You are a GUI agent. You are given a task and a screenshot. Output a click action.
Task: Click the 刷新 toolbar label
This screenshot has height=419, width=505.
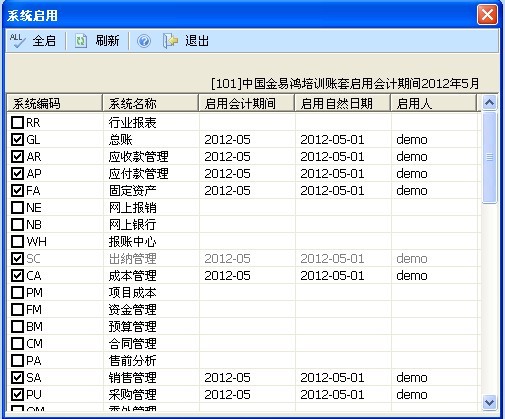tap(107, 41)
